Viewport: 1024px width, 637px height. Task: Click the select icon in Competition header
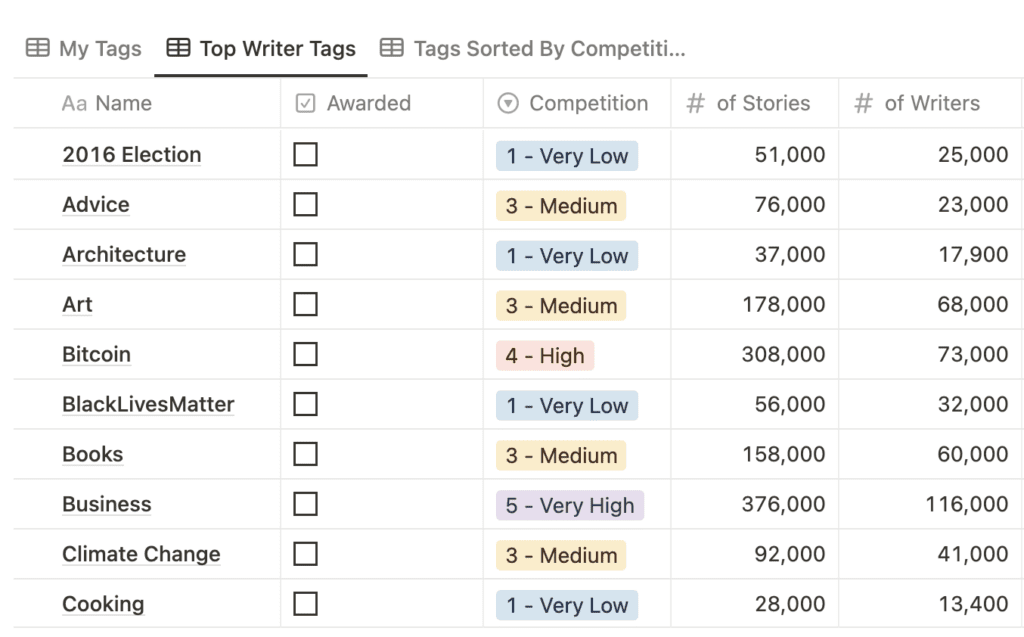(x=508, y=103)
